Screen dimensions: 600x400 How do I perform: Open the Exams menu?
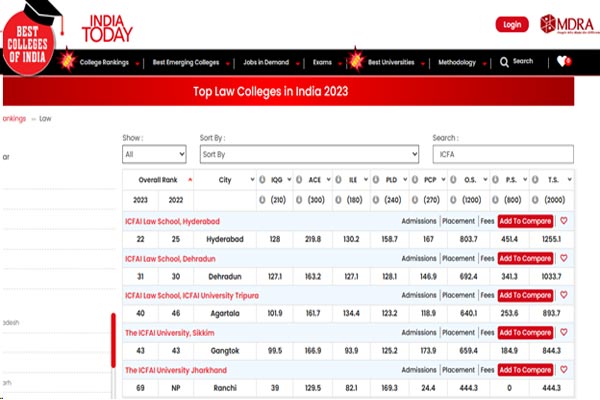pos(322,62)
